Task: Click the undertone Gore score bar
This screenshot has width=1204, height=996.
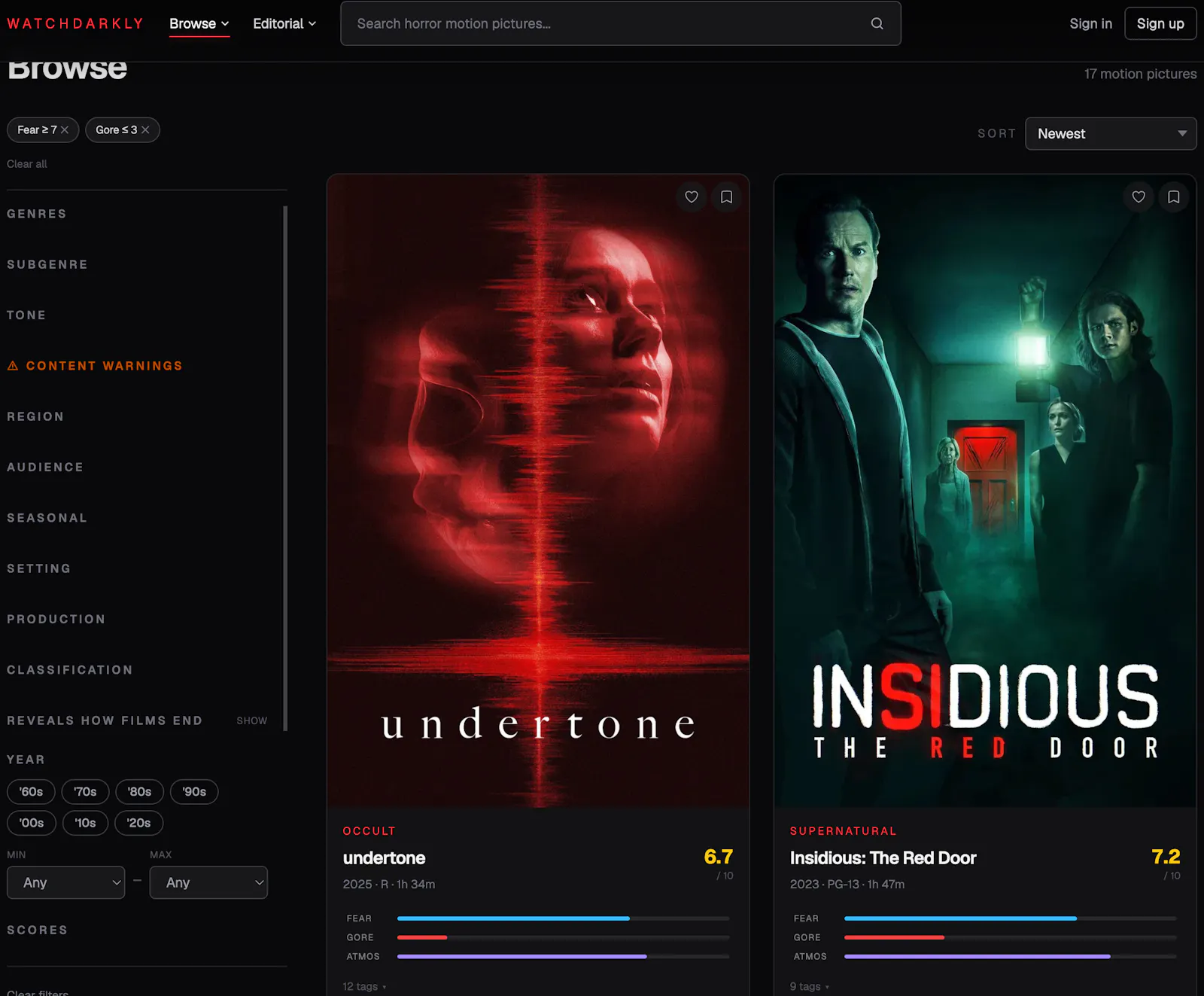Action: [563, 937]
